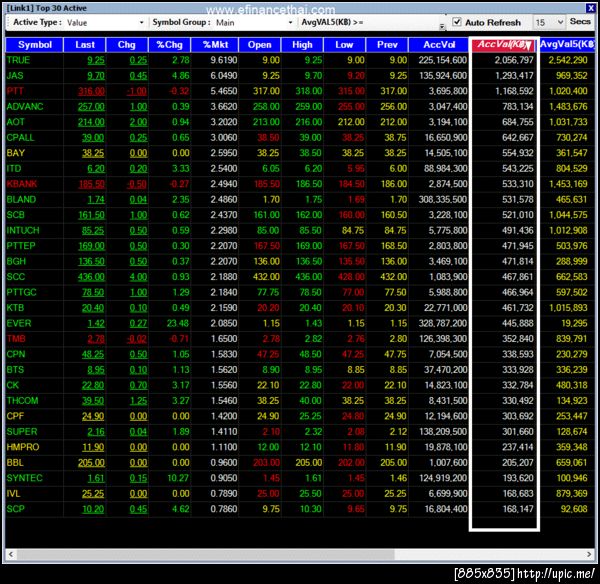Select the SUPER symbol
This screenshot has height=584, width=600.
click(22, 432)
